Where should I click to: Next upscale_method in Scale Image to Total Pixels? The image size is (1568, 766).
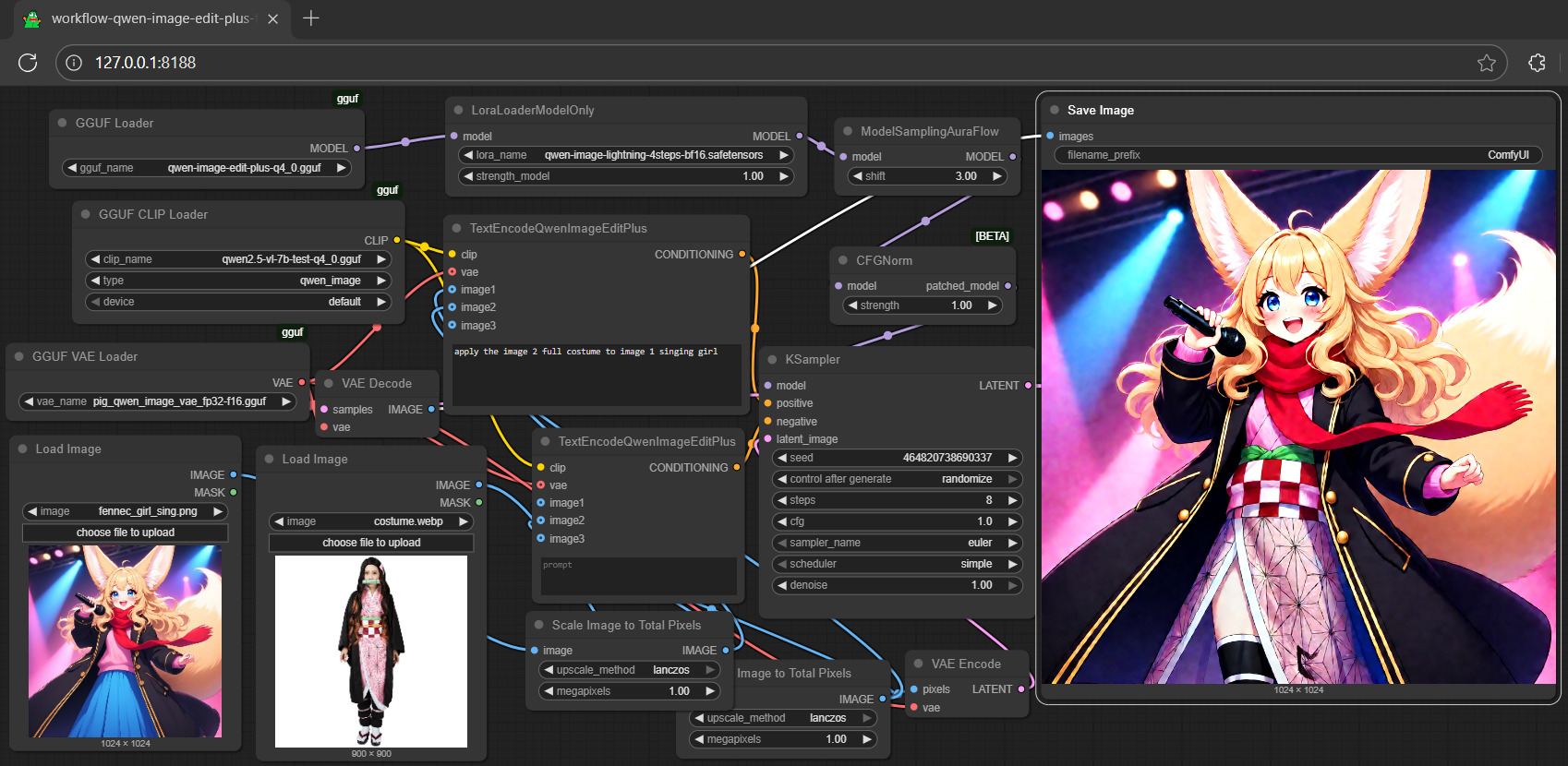click(709, 670)
